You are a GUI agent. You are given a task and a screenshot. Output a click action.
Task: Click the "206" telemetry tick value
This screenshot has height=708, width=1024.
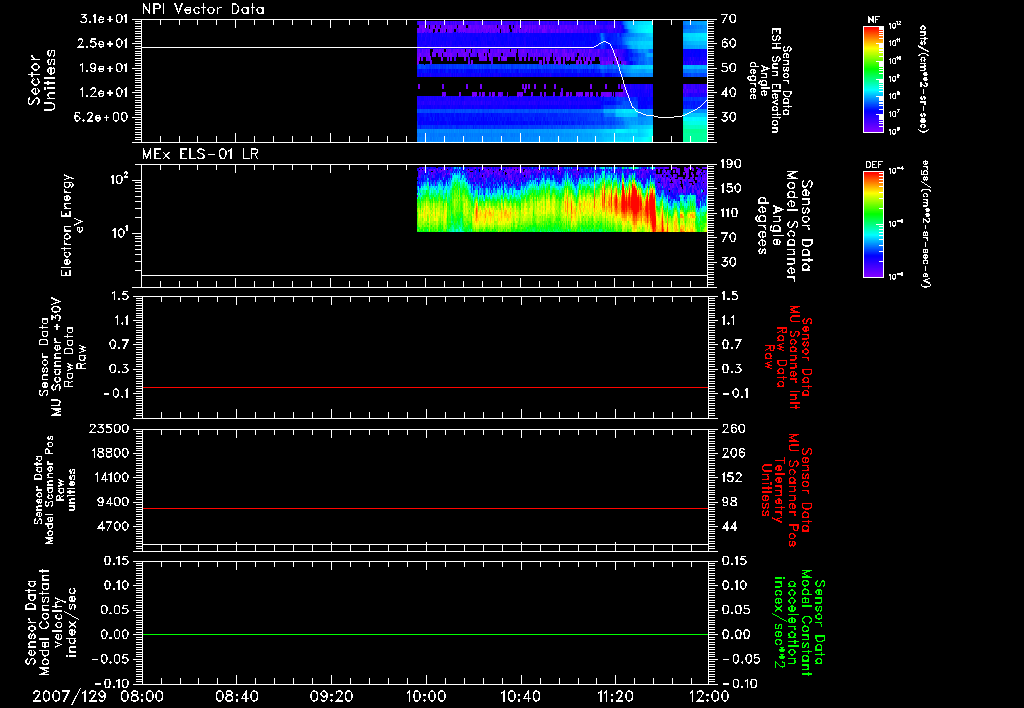pos(733,453)
